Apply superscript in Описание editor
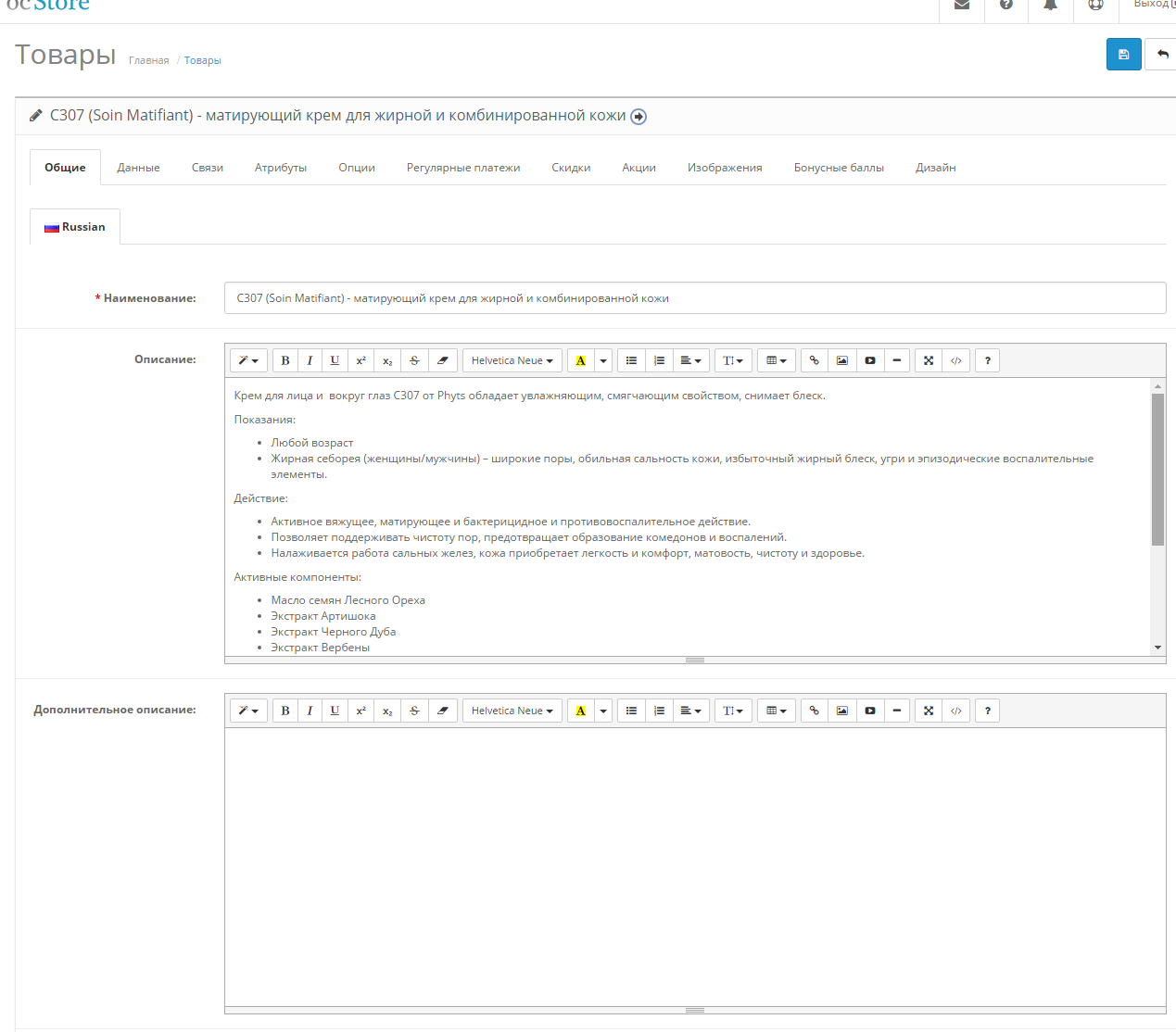Image resolution: width=1176 pixels, height=1032 pixels. click(x=361, y=360)
